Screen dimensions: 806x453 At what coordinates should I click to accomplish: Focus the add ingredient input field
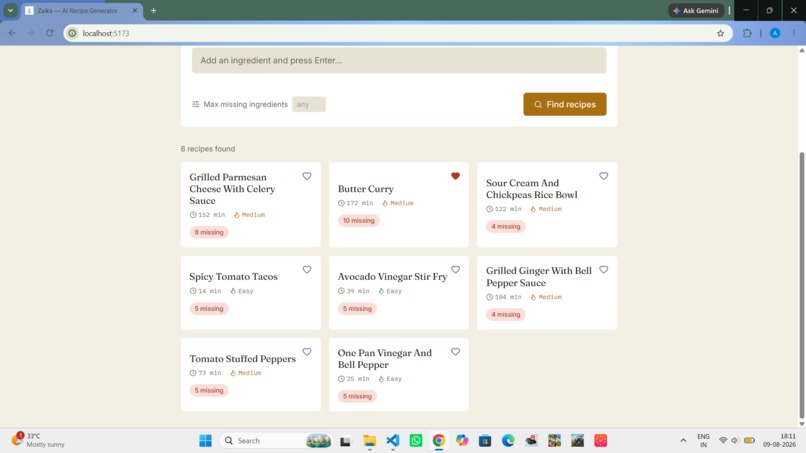pyautogui.click(x=399, y=60)
